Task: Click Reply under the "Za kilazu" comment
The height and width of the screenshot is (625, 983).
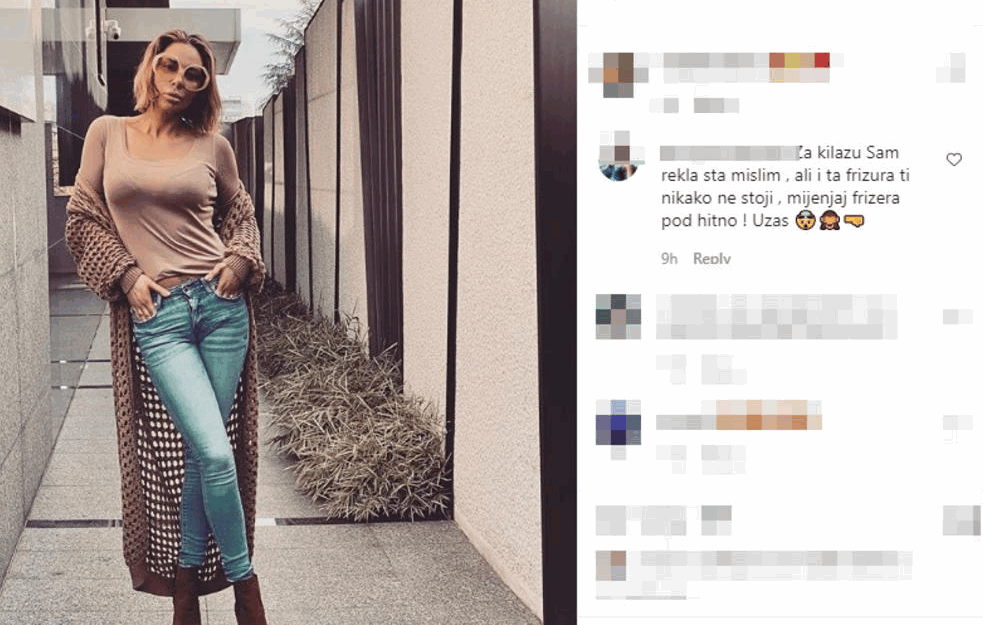Action: pos(712,258)
